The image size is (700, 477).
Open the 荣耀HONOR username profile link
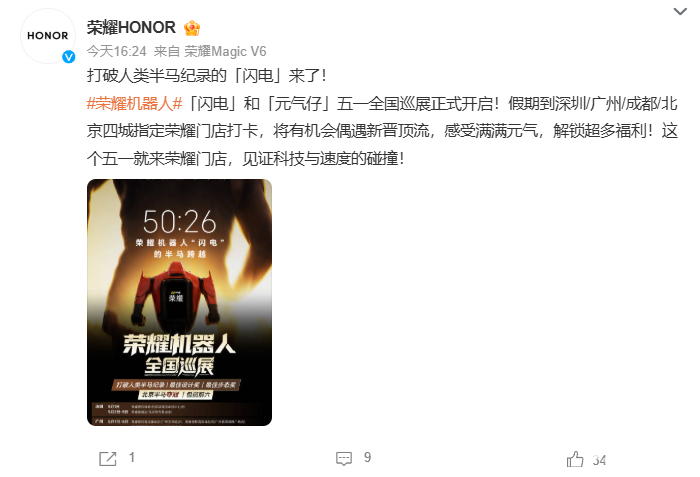click(131, 28)
